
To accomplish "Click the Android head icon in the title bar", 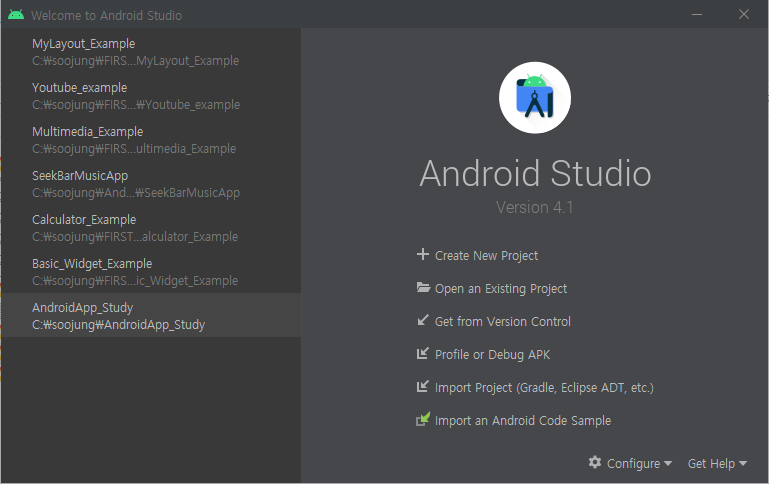I will tap(16, 15).
